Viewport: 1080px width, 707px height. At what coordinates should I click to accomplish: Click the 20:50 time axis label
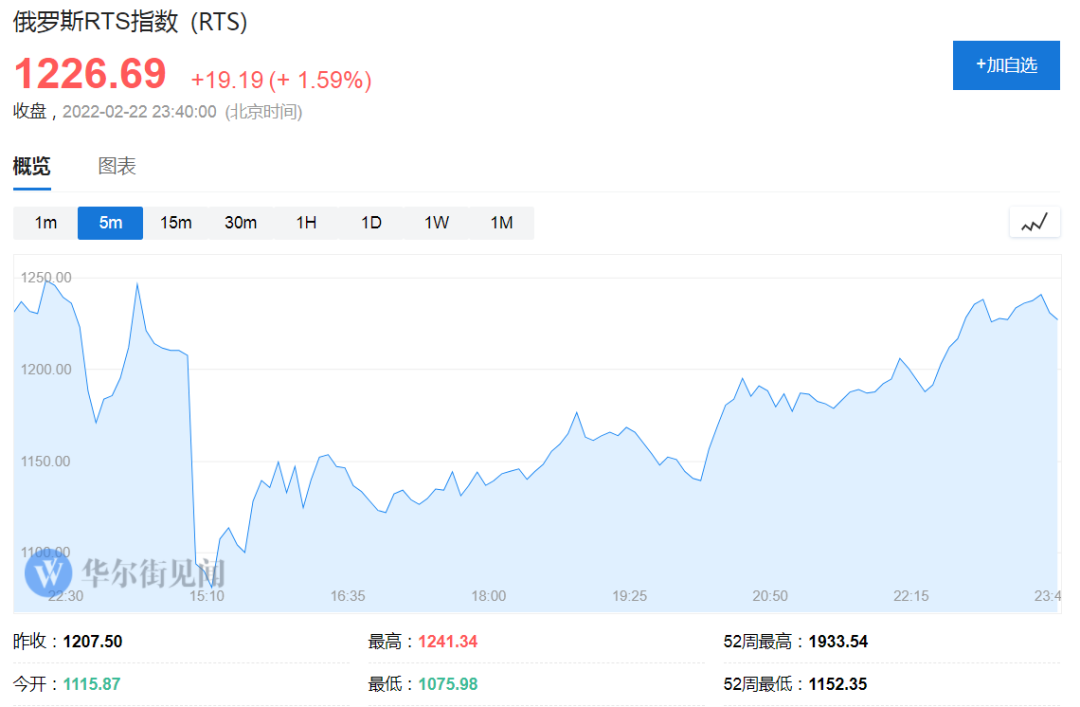(769, 596)
